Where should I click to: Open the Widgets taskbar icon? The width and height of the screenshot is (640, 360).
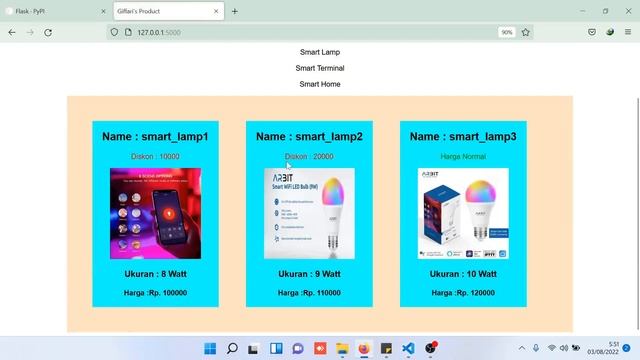click(276, 349)
